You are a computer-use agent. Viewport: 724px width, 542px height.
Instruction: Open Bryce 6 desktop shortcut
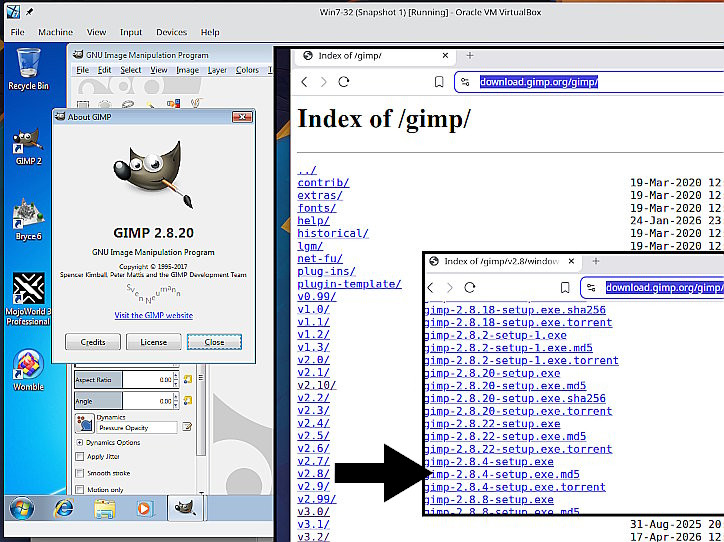coord(28,220)
